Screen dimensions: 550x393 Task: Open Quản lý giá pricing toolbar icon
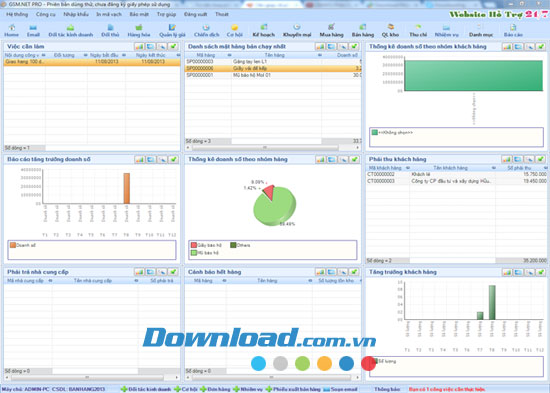pos(172,31)
